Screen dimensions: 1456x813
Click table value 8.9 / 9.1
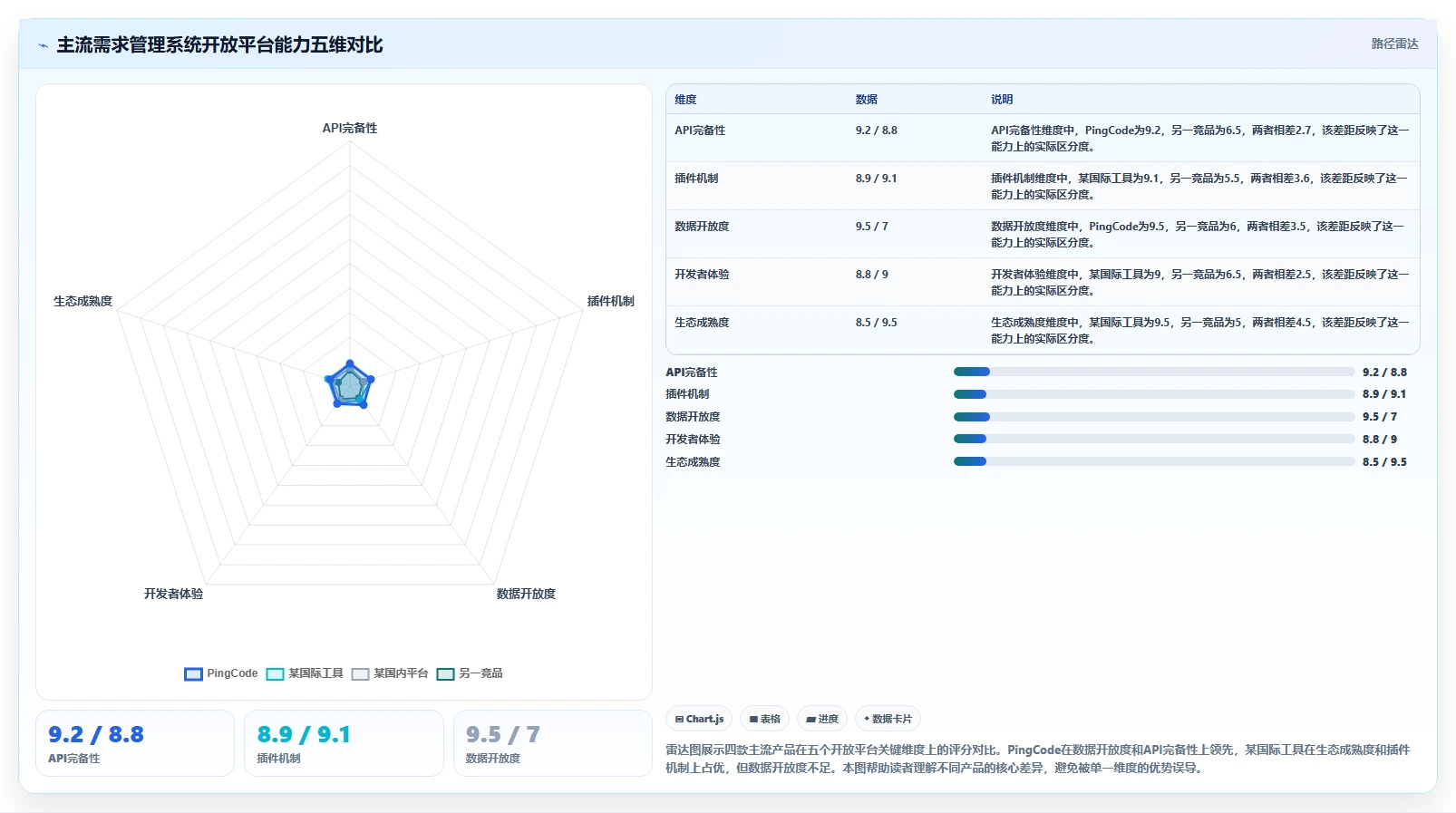(x=876, y=179)
